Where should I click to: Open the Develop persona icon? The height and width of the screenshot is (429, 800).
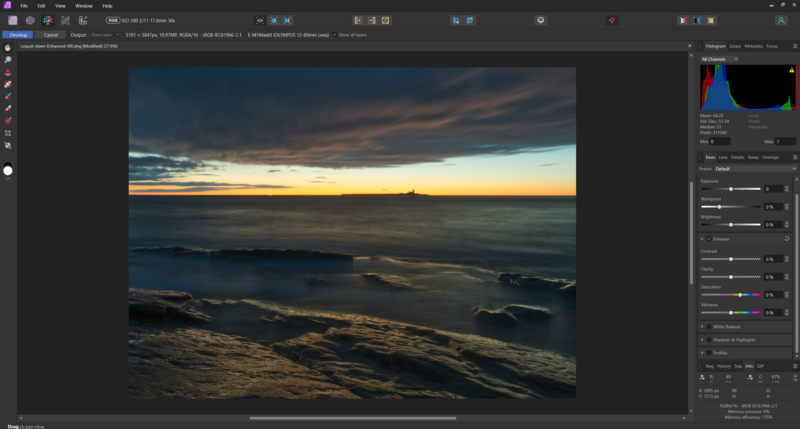click(x=47, y=20)
